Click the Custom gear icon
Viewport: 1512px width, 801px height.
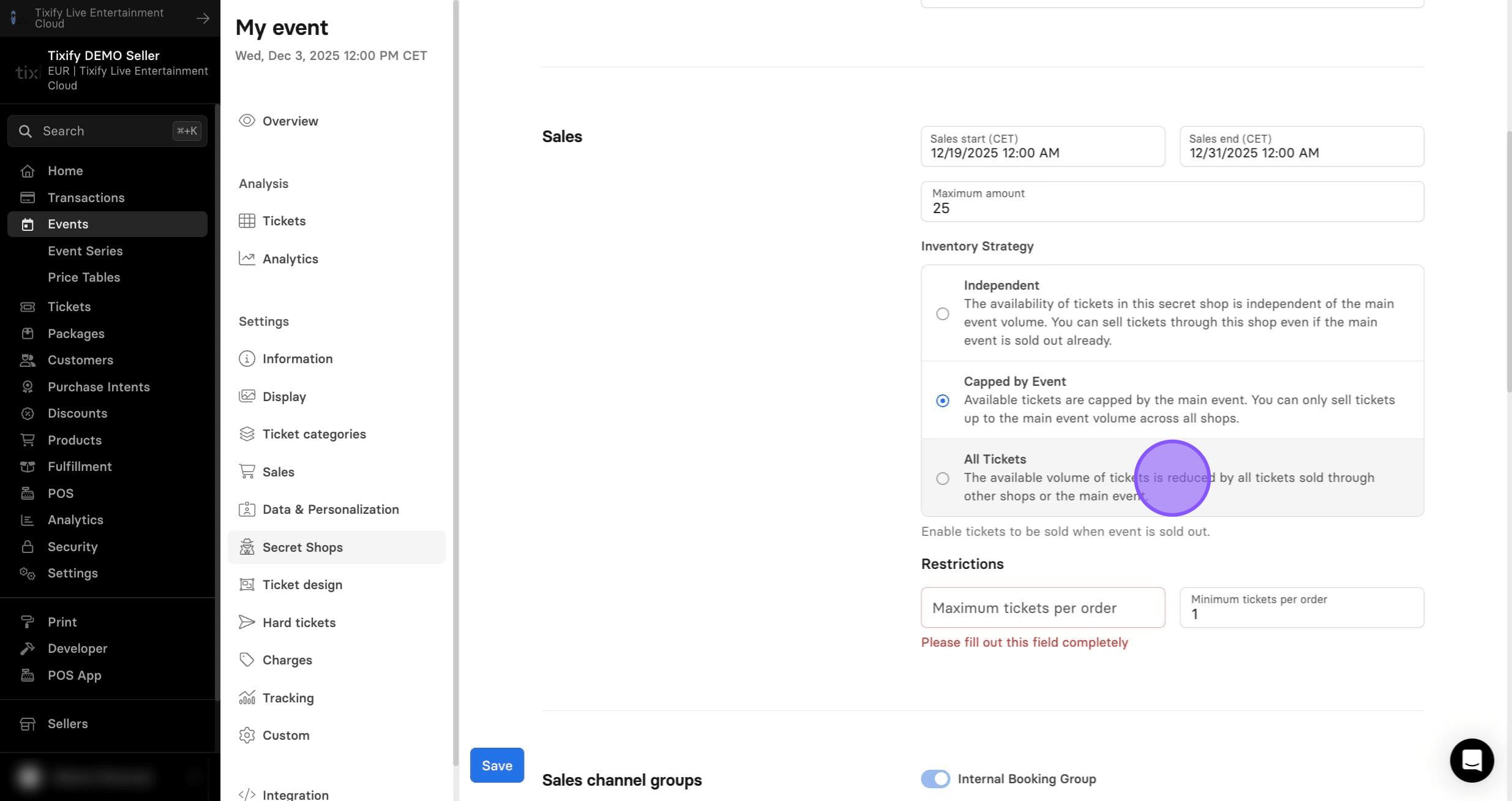click(247, 735)
